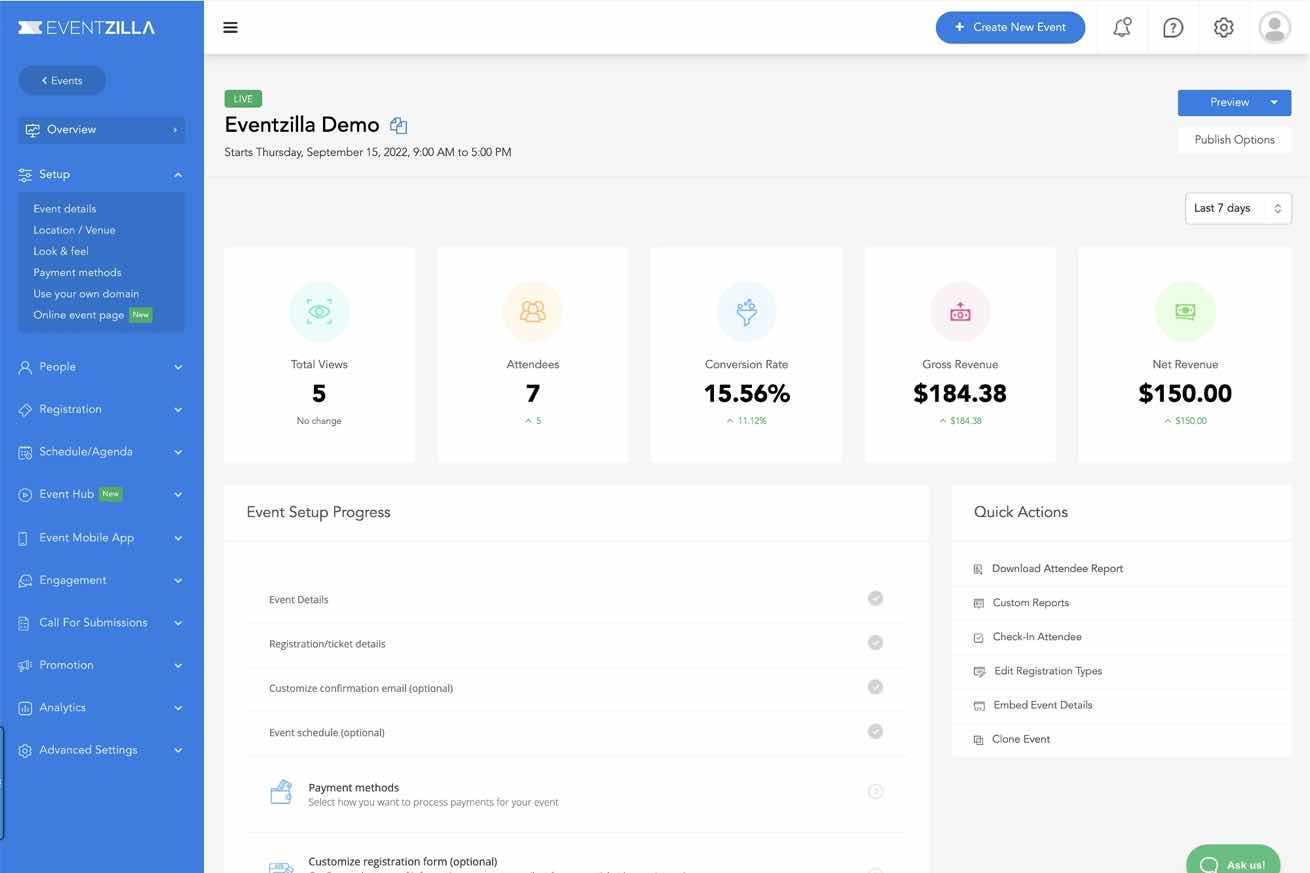Click Publish Options button
This screenshot has height=873, width=1310.
point(1234,140)
